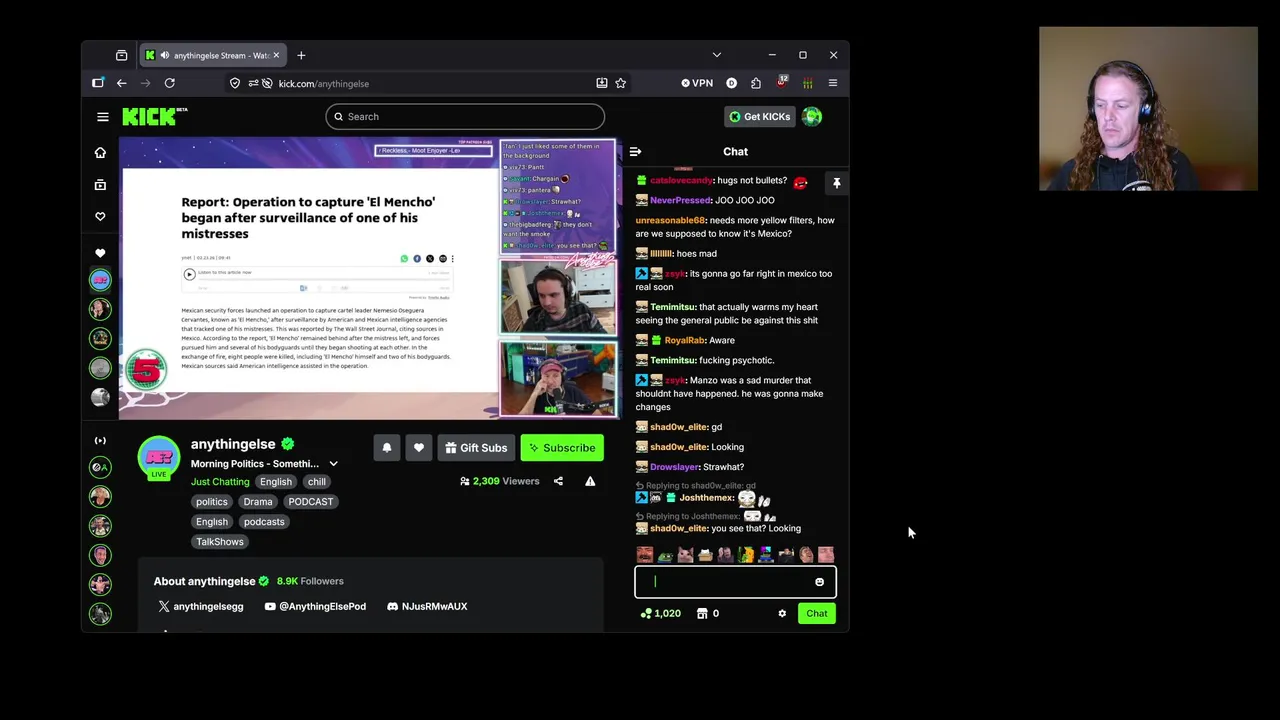
Task: Open the Just Chatting category link
Action: click(220, 482)
